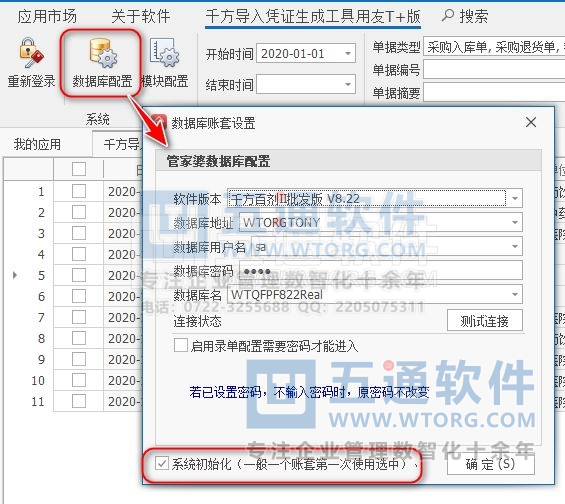Switch to the 我的应用 tab
Image resolution: width=565 pixels, height=504 pixels.
pyautogui.click(x=37, y=144)
